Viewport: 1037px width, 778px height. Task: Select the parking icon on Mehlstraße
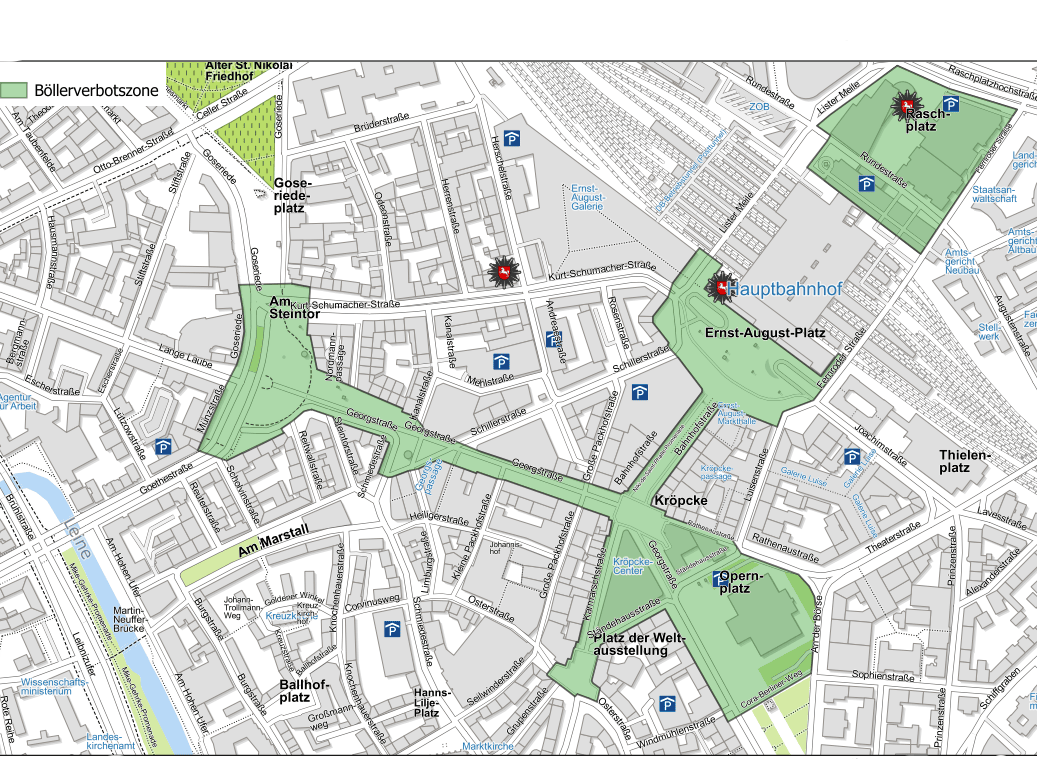[x=501, y=361]
